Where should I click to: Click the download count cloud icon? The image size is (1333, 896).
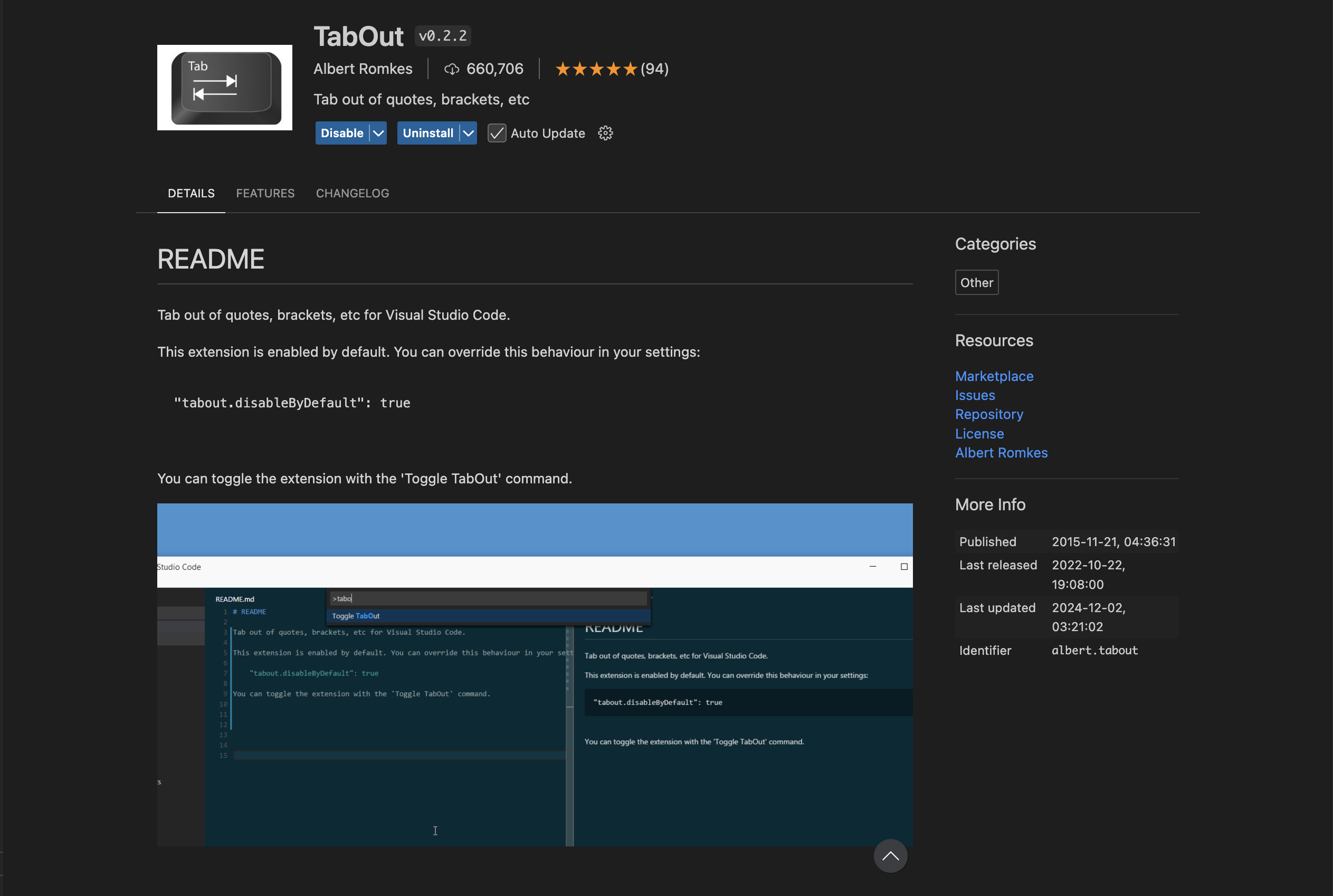[451, 69]
